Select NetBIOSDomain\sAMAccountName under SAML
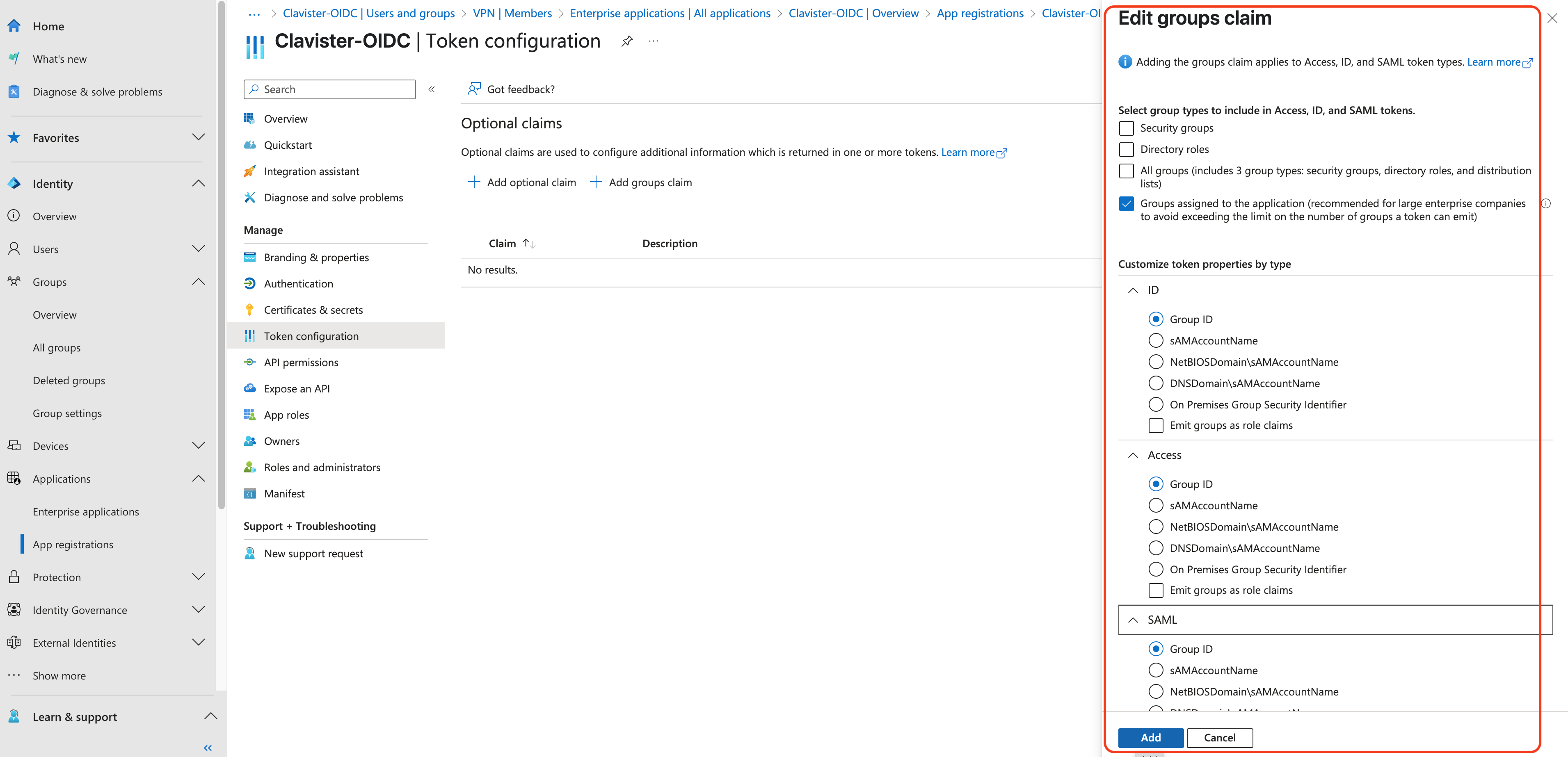 (1156, 692)
